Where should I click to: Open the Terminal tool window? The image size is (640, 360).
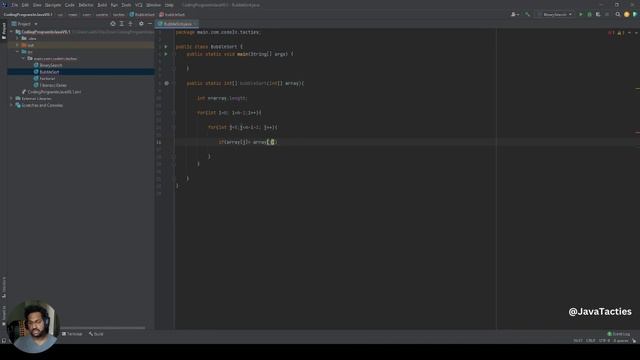click(72, 334)
